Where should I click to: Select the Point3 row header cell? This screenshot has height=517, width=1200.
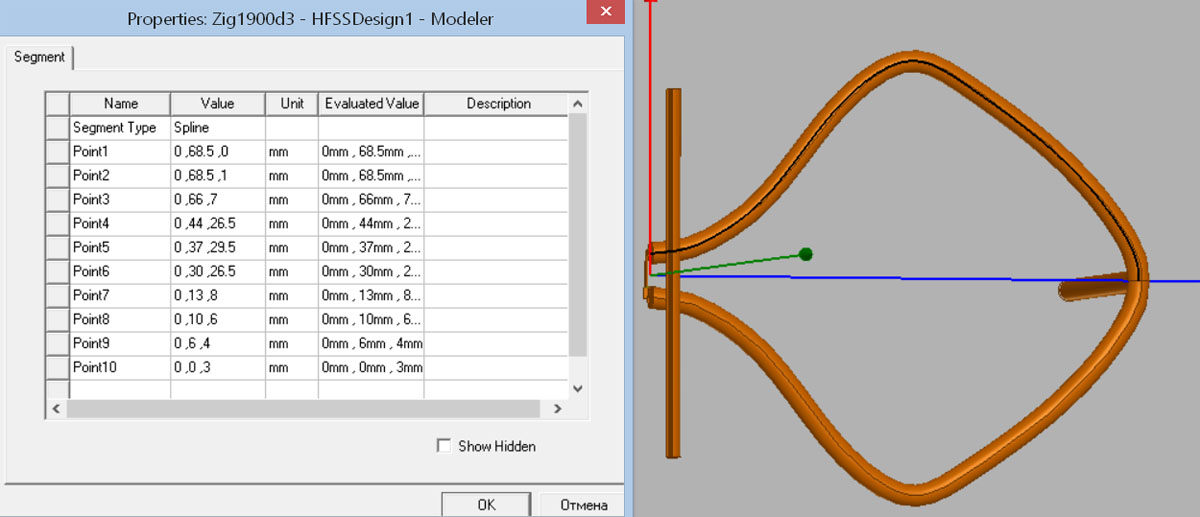click(58, 200)
